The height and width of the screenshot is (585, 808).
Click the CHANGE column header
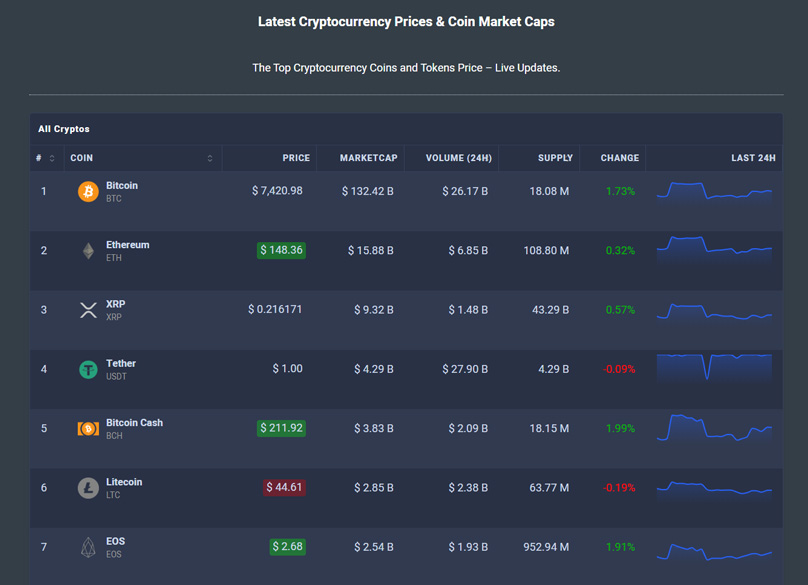point(619,158)
